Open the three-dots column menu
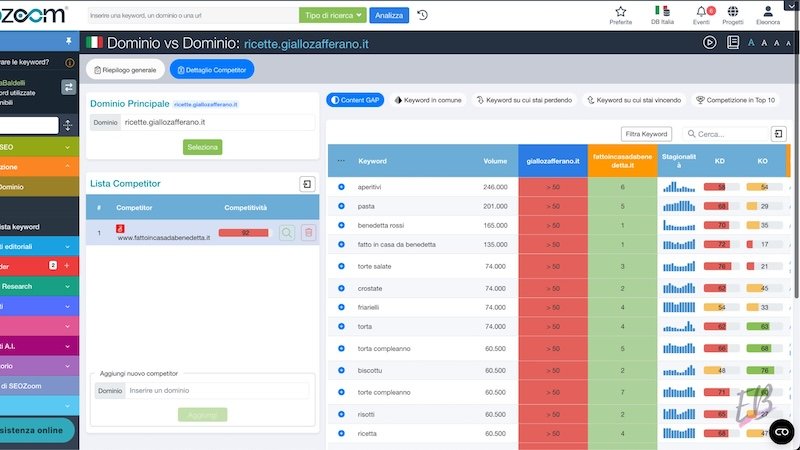800x450 pixels. [x=341, y=161]
